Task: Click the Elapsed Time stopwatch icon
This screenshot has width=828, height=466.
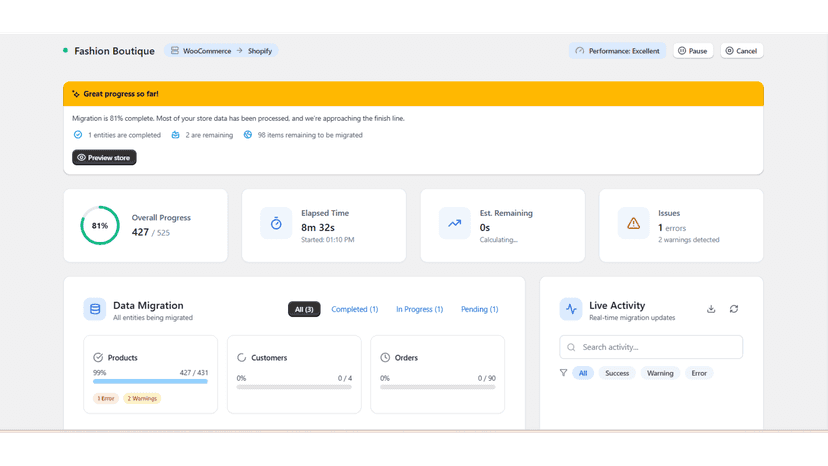Action: pyautogui.click(x=276, y=223)
